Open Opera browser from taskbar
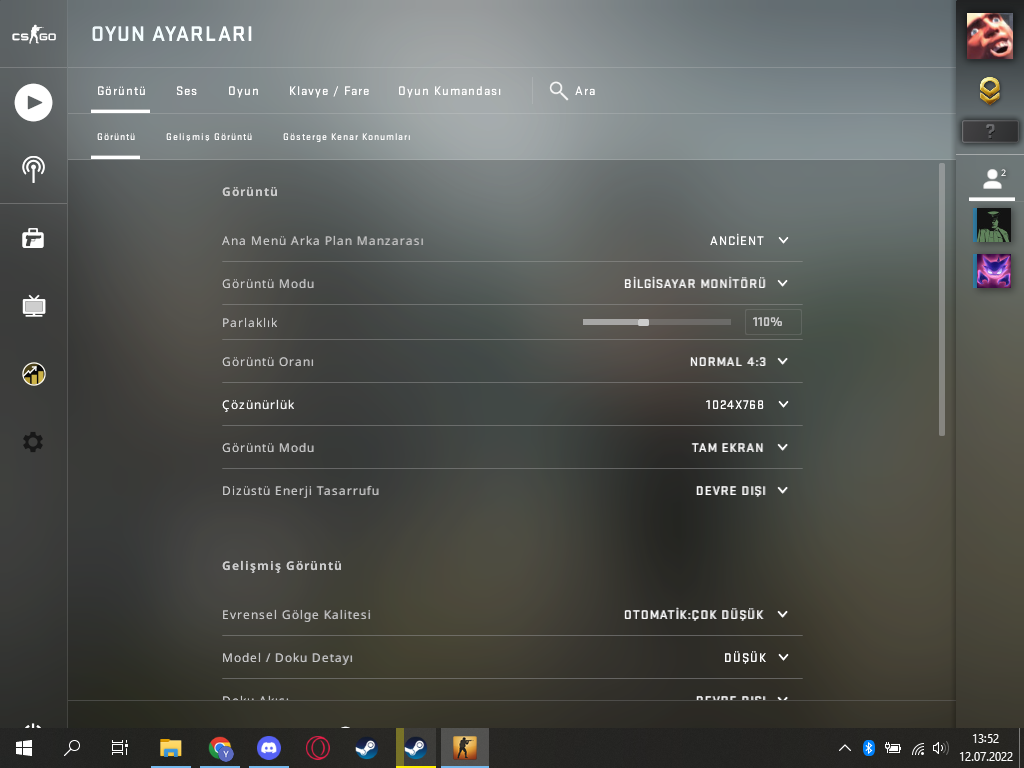 pos(317,748)
